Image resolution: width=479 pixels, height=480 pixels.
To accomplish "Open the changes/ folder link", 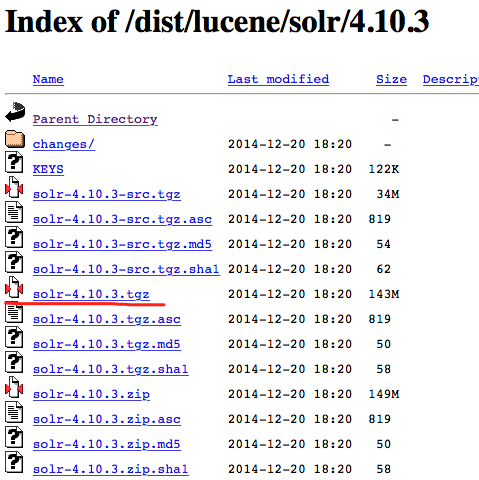I will [64, 144].
